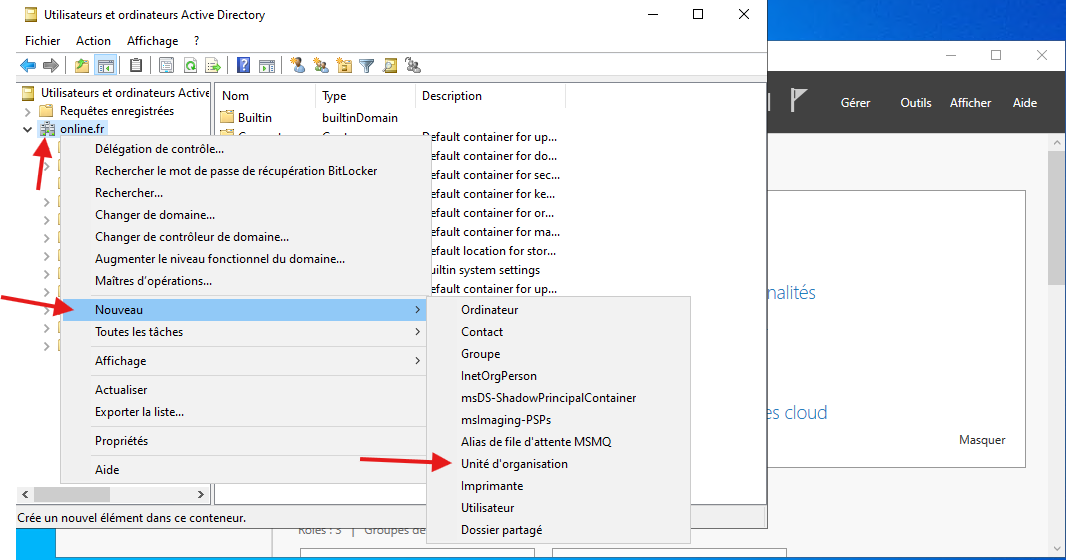Viewport: 1066px width, 560px height.
Task: Sort by the Description column header
Action: 489,96
